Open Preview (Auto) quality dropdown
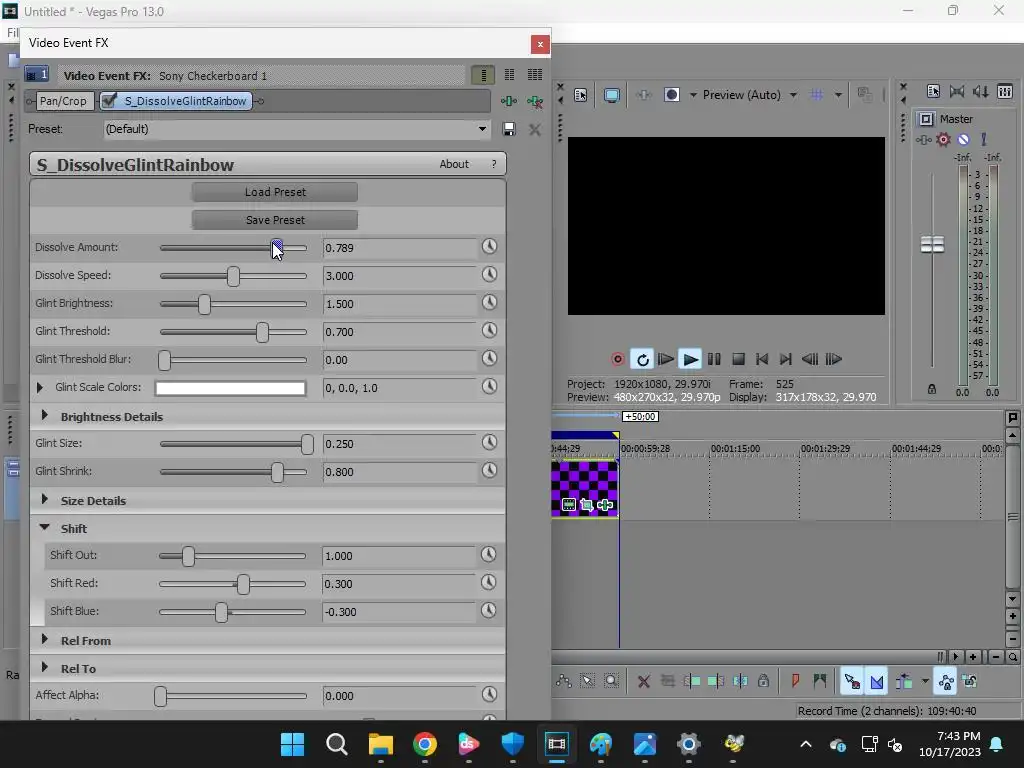Viewport: 1024px width, 768px height. [793, 95]
